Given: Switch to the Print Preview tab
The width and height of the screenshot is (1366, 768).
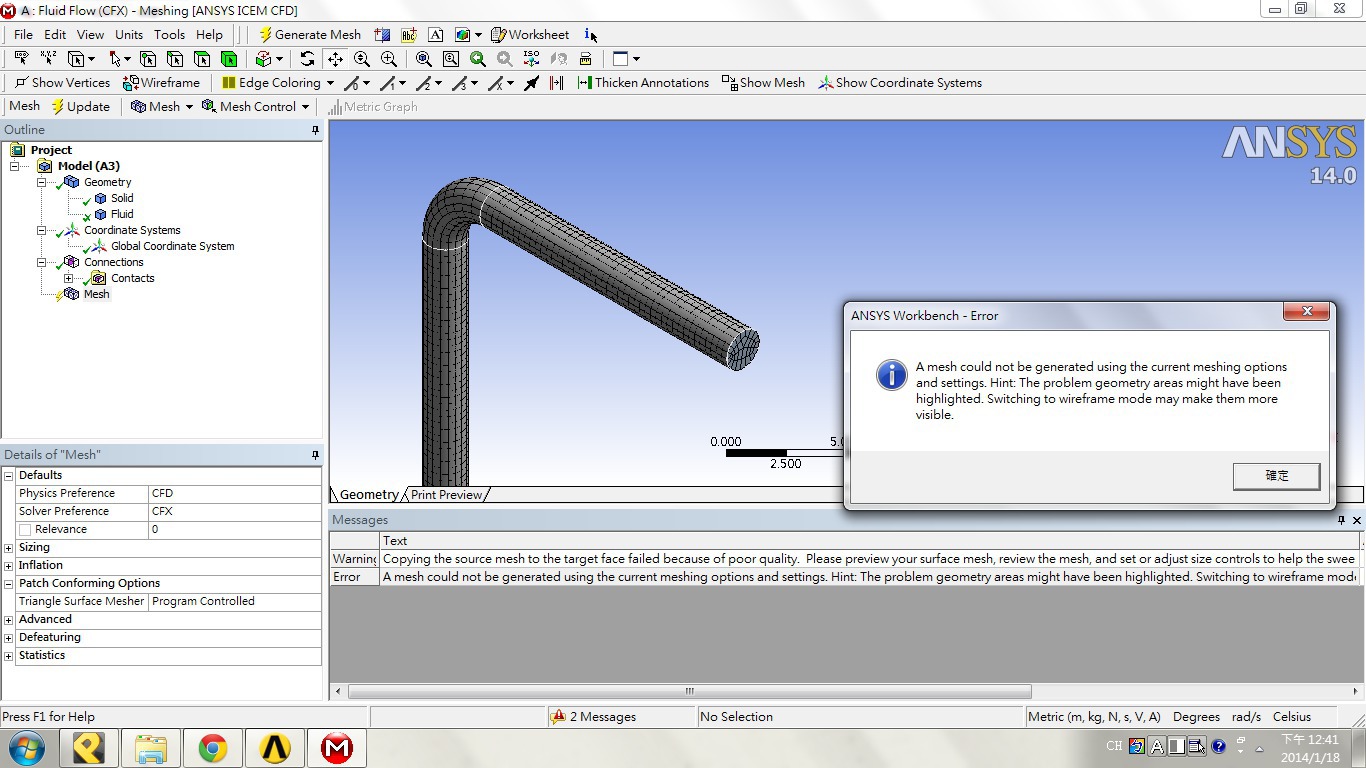Looking at the screenshot, I should [x=446, y=495].
